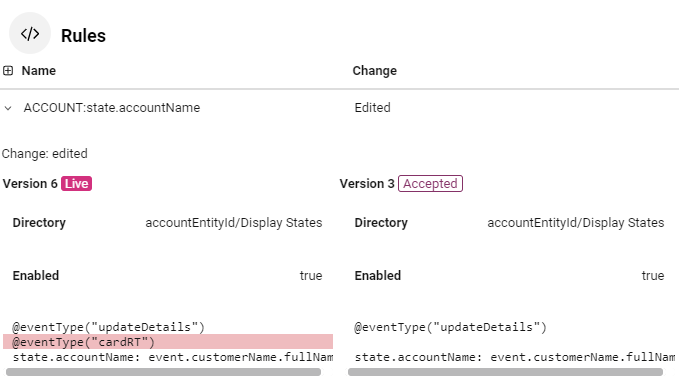Click Version 6 directory path value
Screen dimensions: 679x384
pyautogui.click(x=234, y=223)
